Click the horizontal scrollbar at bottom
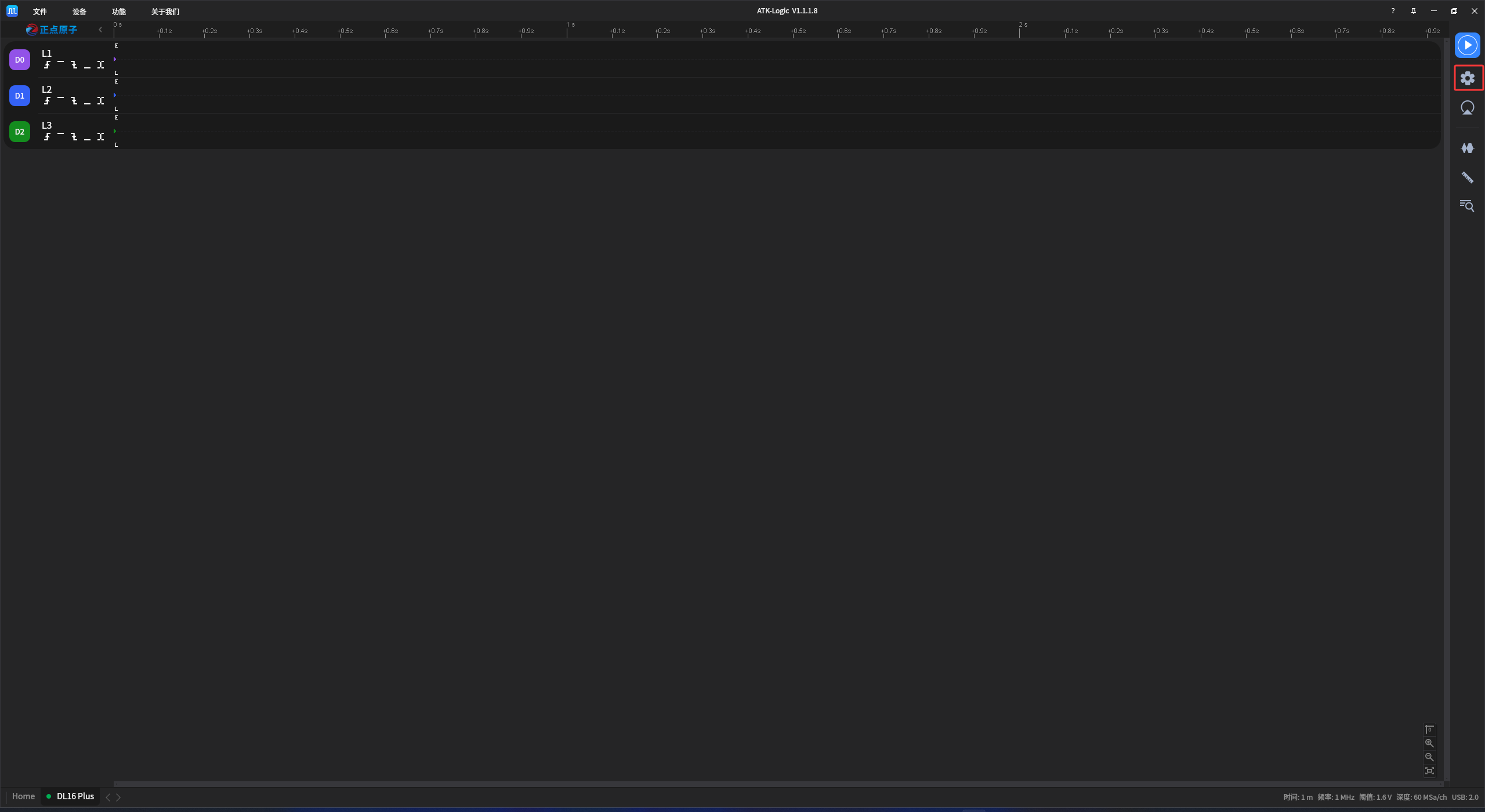The height and width of the screenshot is (812, 1485). tap(777, 784)
